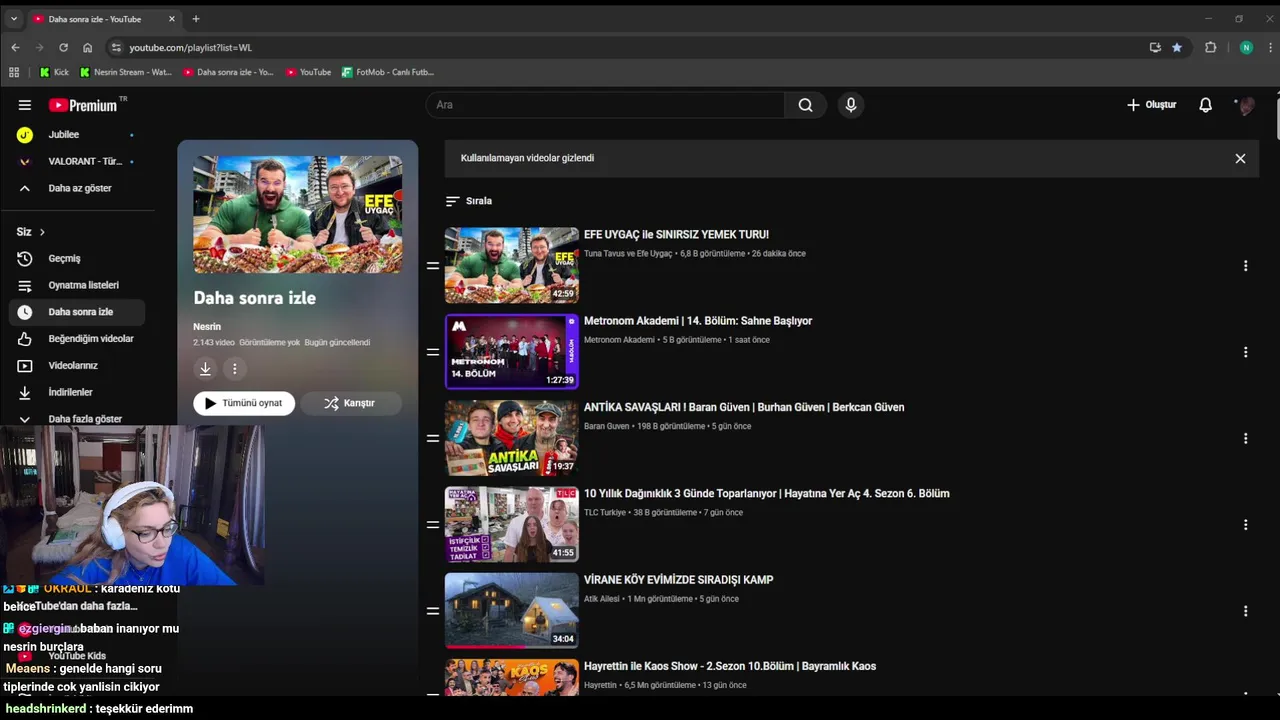Click TLC Turkiye channel name

(x=605, y=513)
